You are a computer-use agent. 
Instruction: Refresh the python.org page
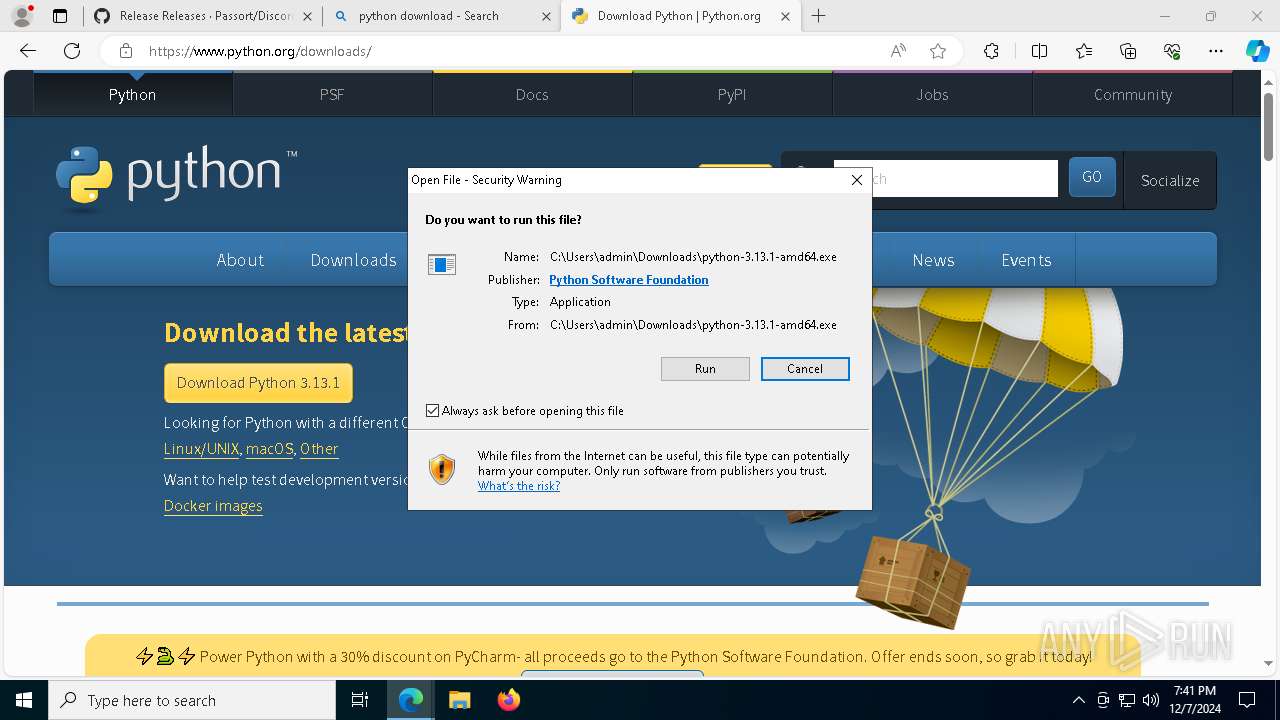coord(72,51)
